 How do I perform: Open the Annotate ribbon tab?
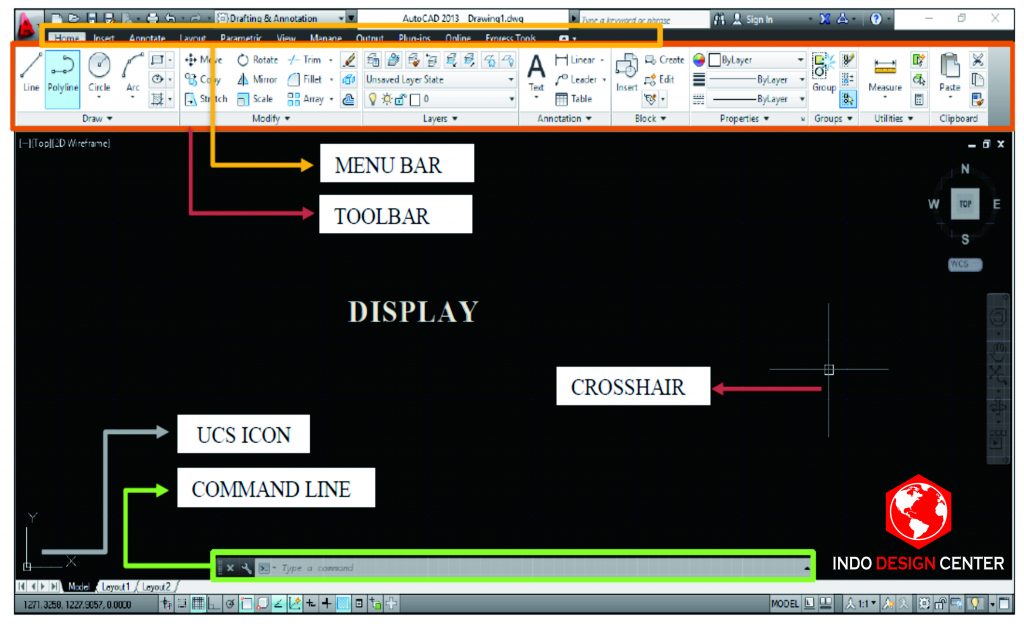147,38
